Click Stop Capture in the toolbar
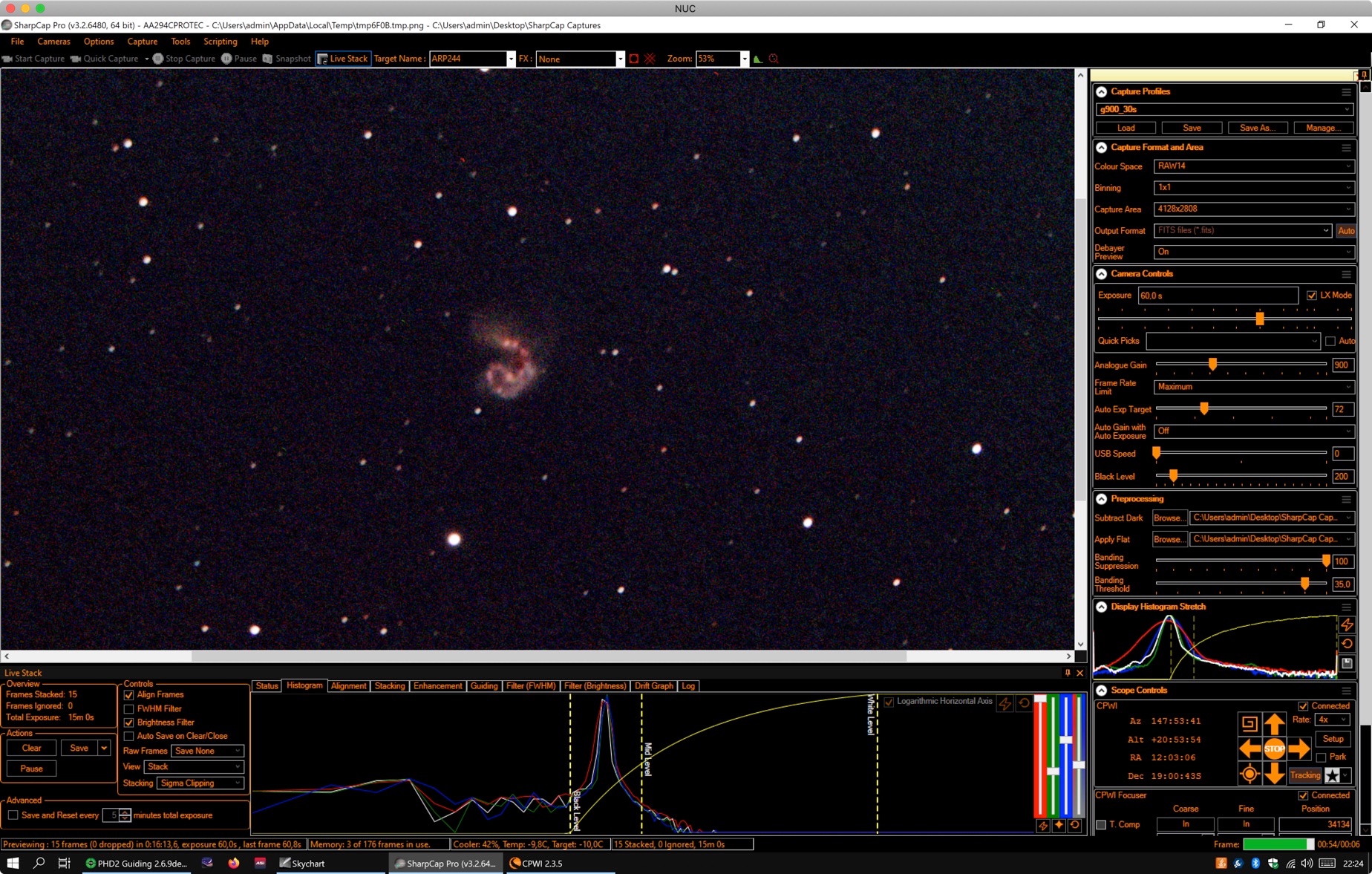 [x=184, y=59]
